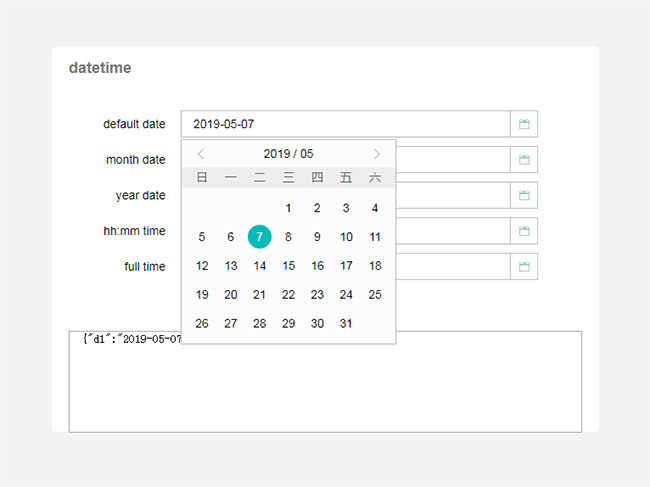Screen dimensions: 650x487
Task: Pick day 28 in the calendar
Action: coord(259,323)
